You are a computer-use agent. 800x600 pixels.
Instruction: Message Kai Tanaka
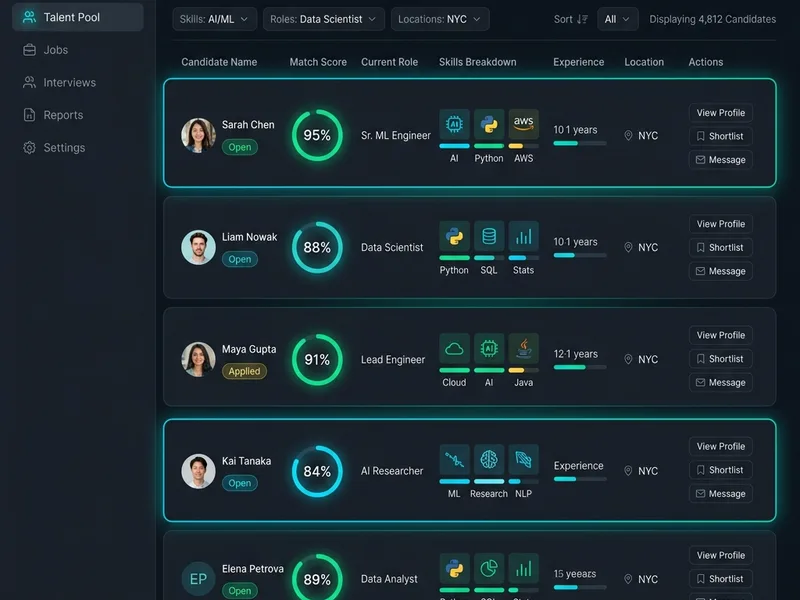[720, 493]
